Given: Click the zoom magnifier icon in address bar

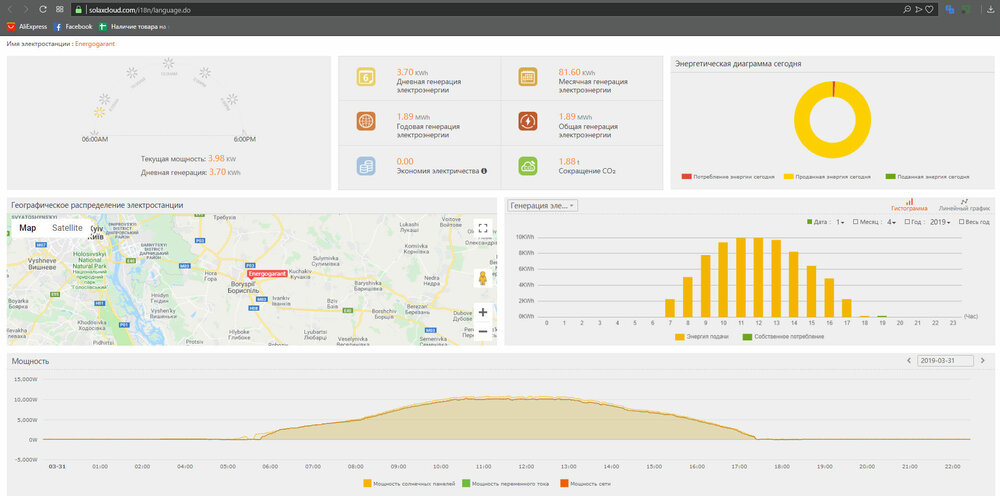Looking at the screenshot, I should tap(906, 10).
